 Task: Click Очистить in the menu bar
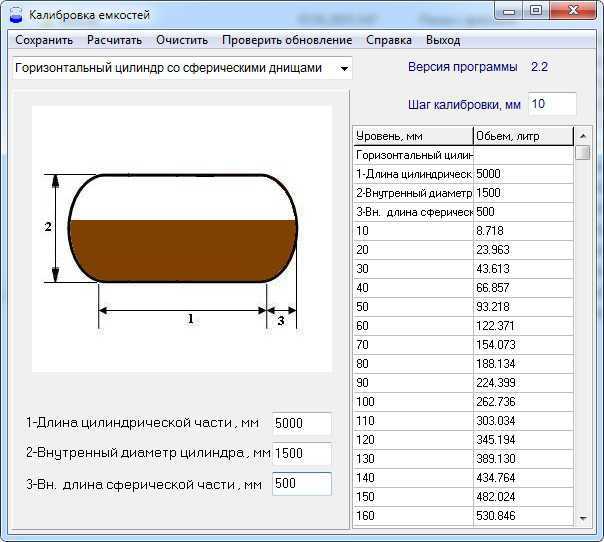click(182, 40)
